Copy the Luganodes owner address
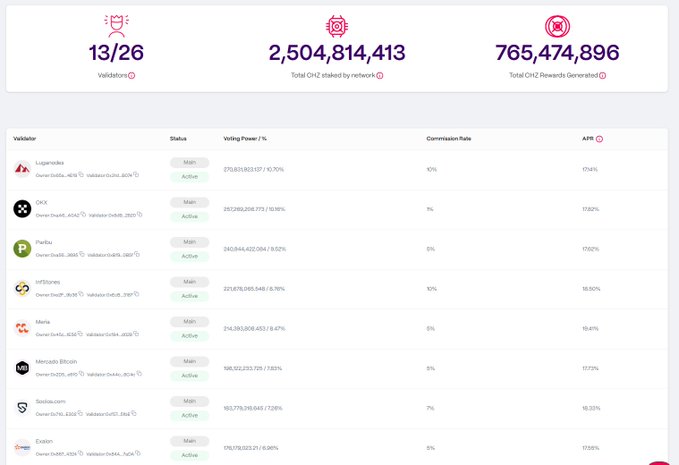Screen dimensions: 679x465 pyautogui.click(x=82, y=175)
